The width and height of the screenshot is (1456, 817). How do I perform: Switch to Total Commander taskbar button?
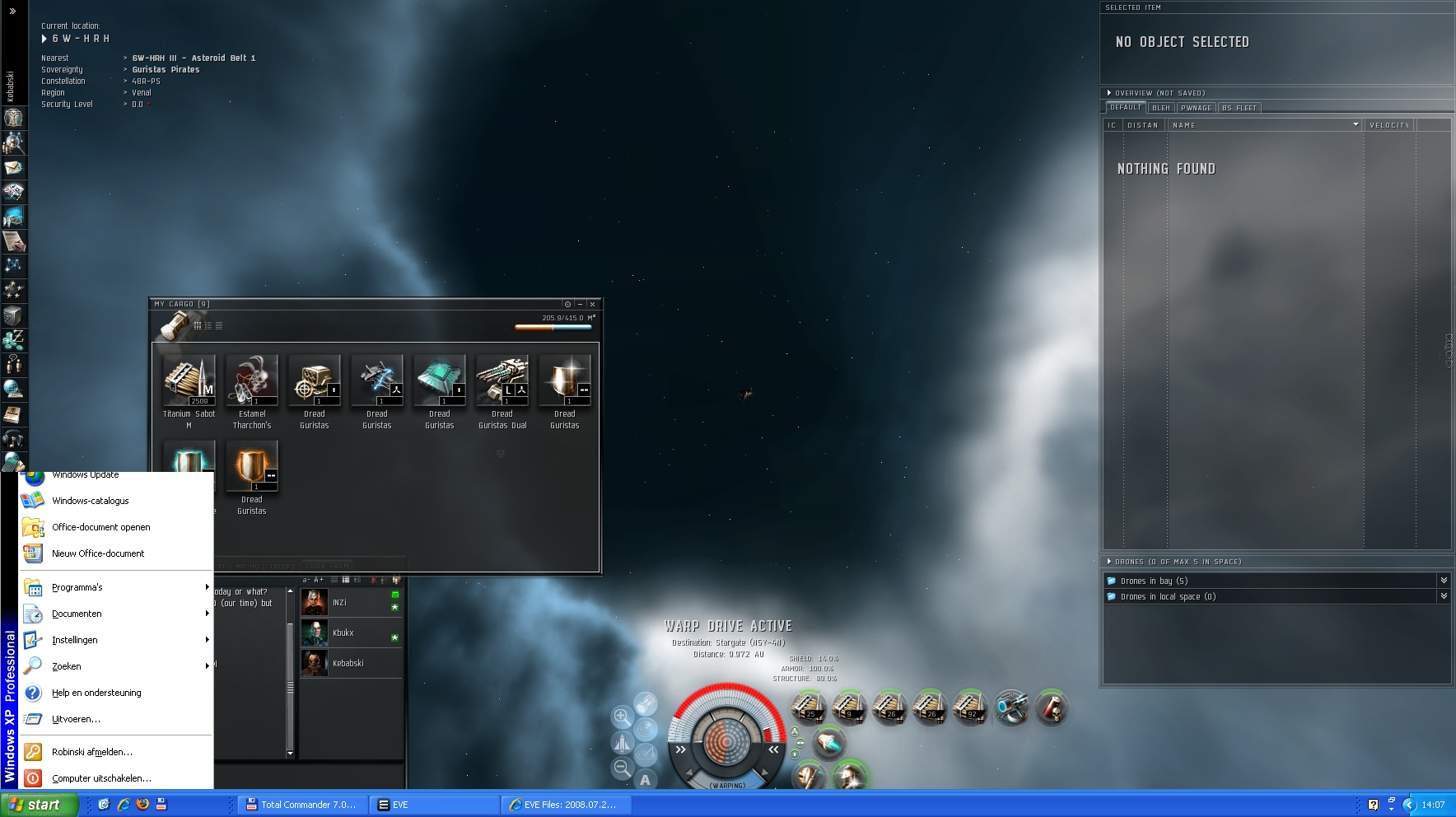click(x=302, y=805)
